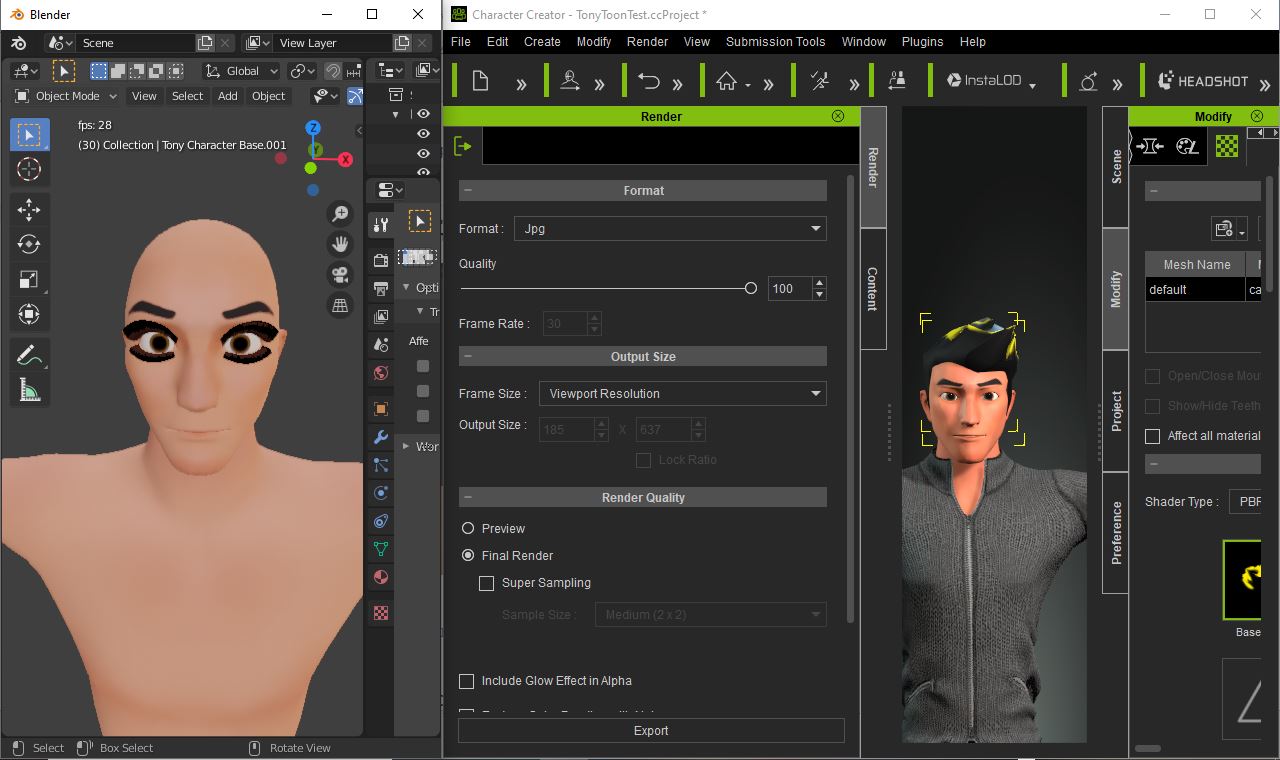Open the Submission Tools menu
The height and width of the screenshot is (760, 1280).
point(775,42)
